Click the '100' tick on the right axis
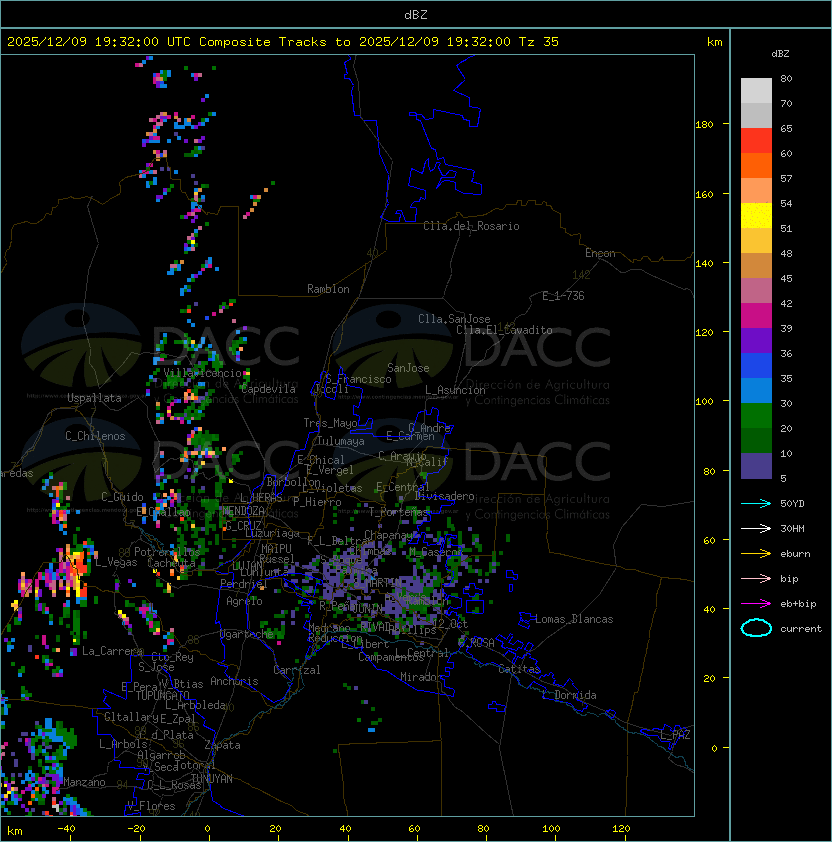Screen dimensions: 832x842 tap(704, 402)
